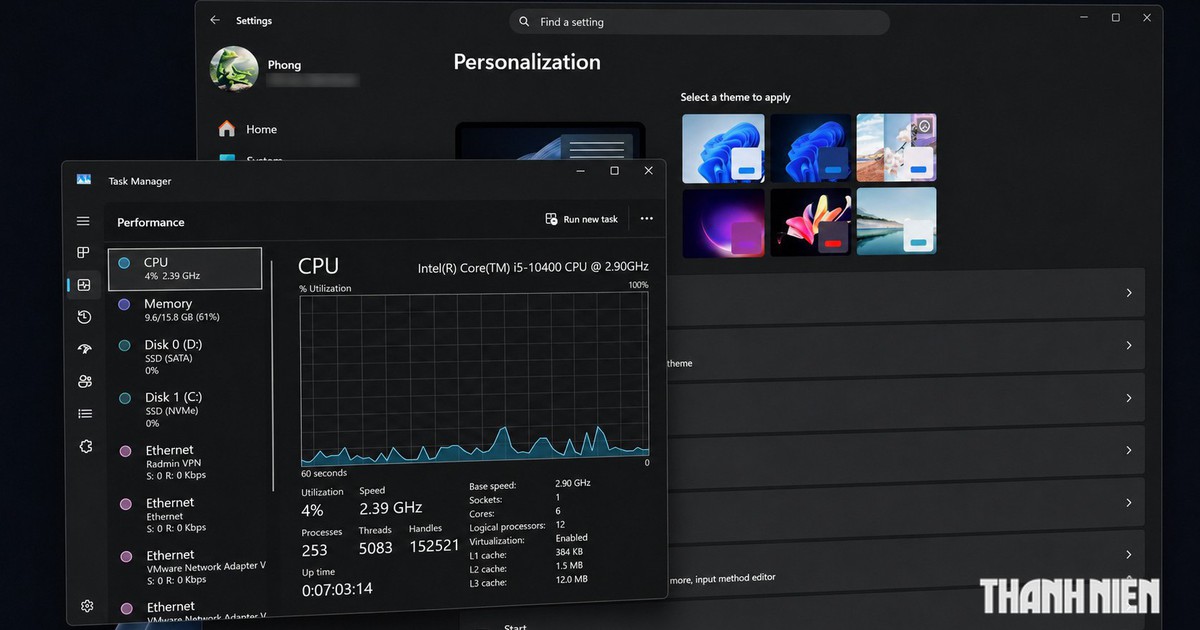This screenshot has height=630, width=1200.
Task: Select the Radmin VPN Ethernet entry
Action: click(185, 462)
